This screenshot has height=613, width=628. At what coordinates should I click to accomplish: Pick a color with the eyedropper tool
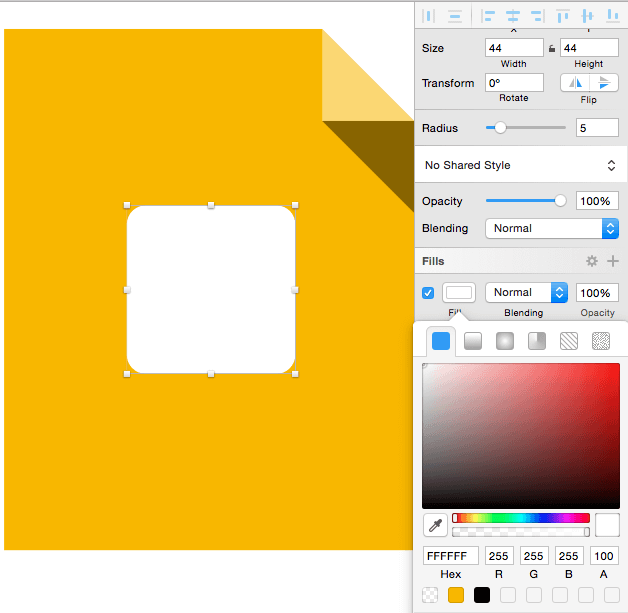[x=435, y=525]
